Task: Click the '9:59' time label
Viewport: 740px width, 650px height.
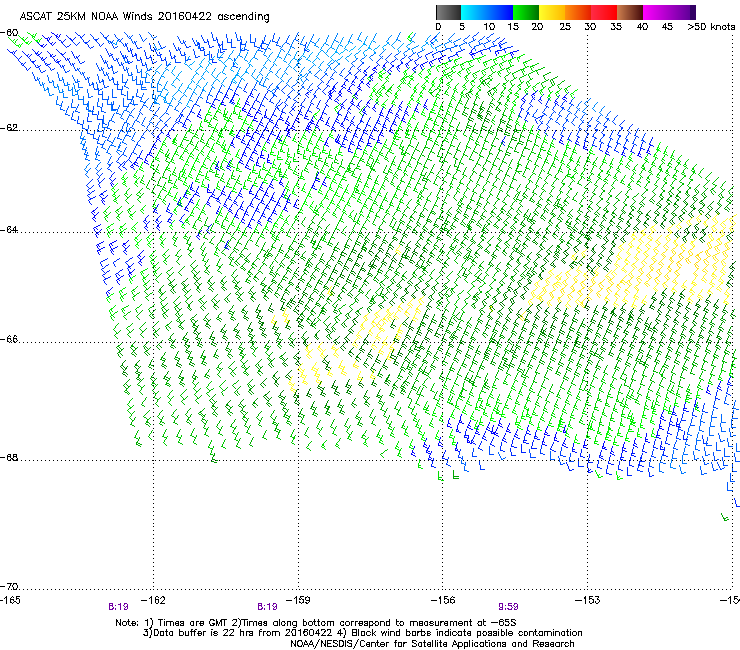Action: coord(508,607)
